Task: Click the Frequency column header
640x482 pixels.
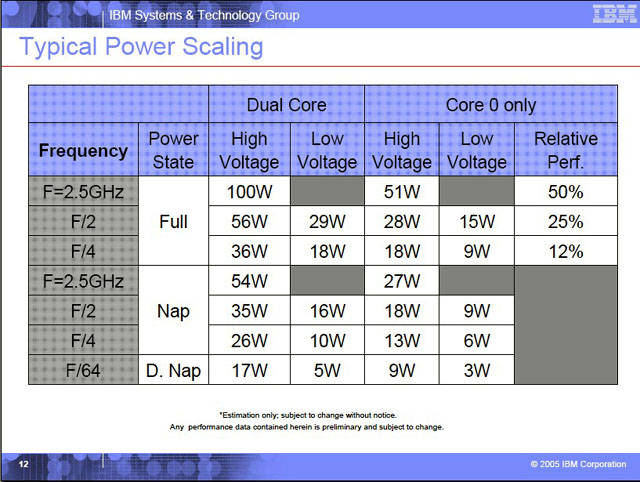Action: tap(83, 150)
